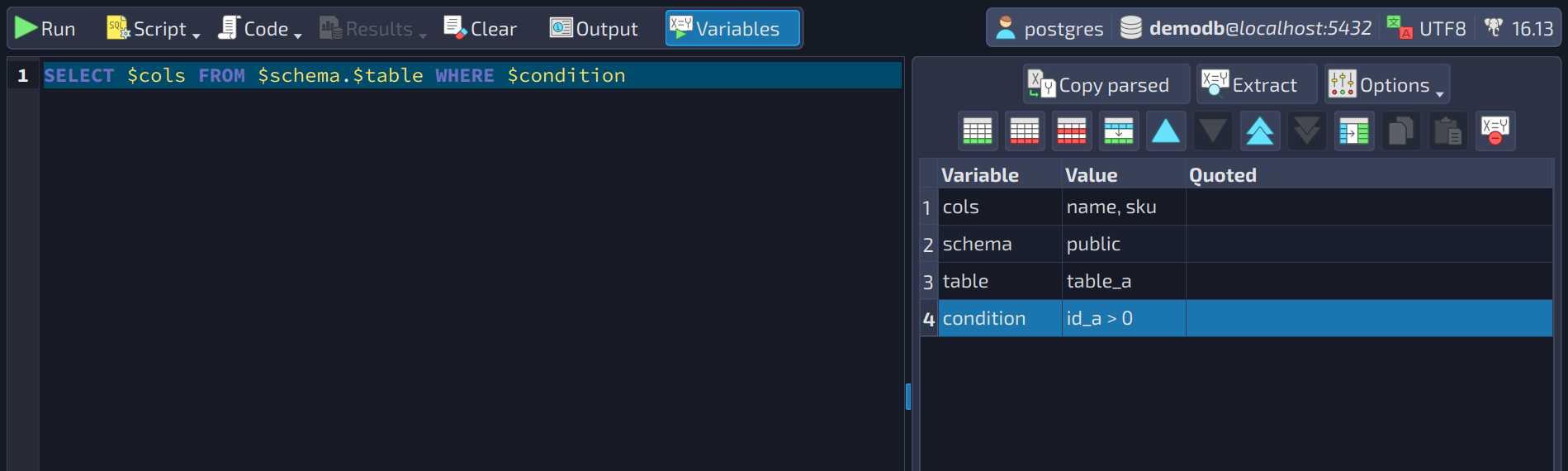The height and width of the screenshot is (471, 1568).
Task: Select the condition variable cell
Action: point(1000,318)
